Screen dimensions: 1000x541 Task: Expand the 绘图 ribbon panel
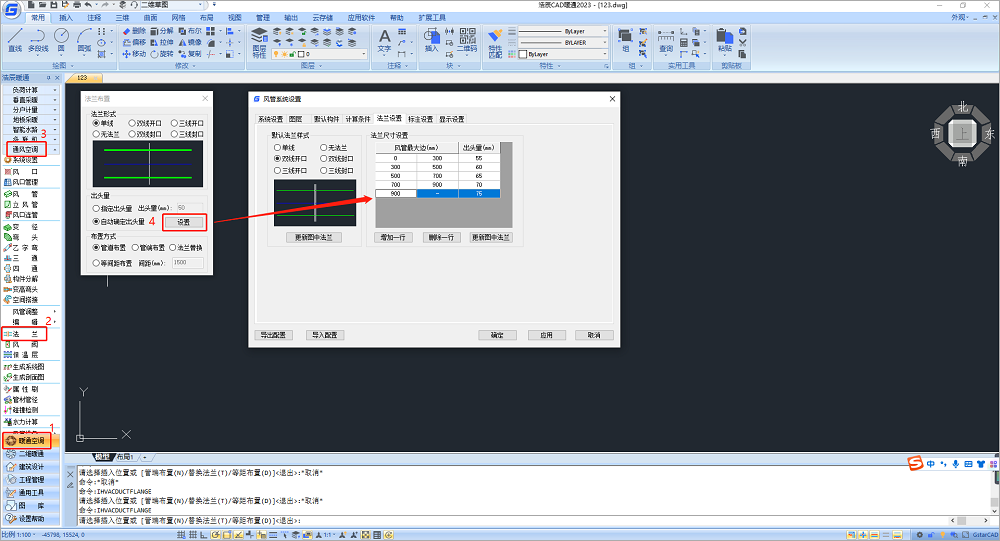[62, 65]
